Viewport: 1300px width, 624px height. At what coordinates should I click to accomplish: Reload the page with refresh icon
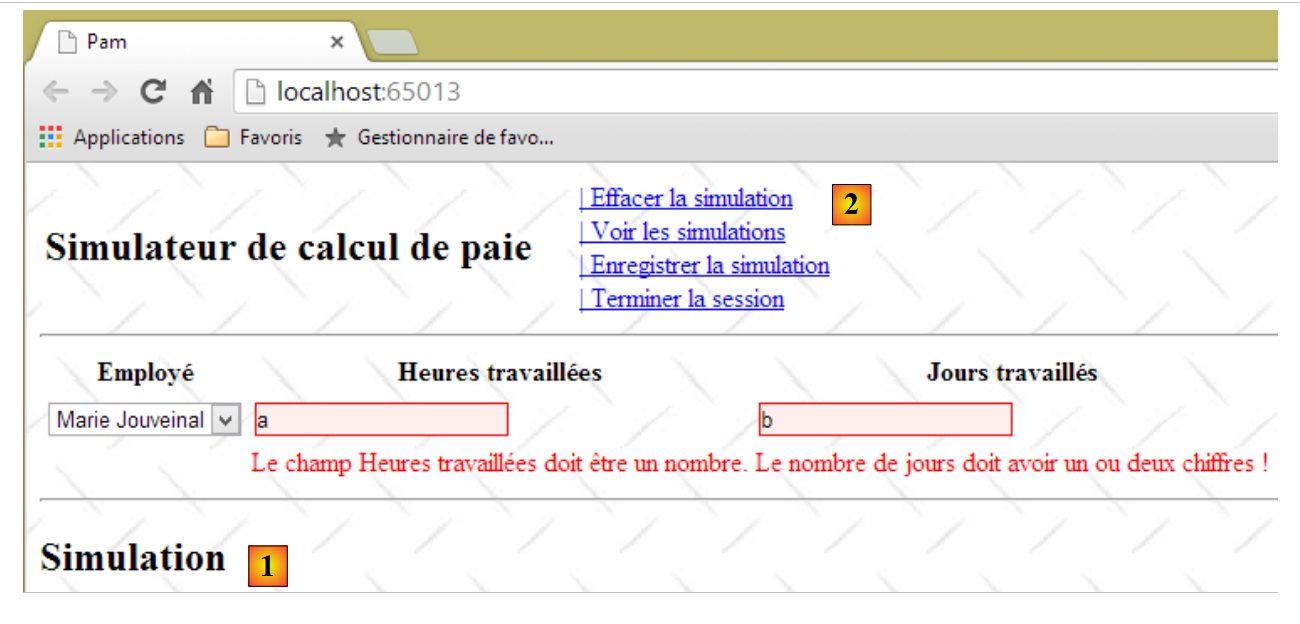pyautogui.click(x=153, y=93)
